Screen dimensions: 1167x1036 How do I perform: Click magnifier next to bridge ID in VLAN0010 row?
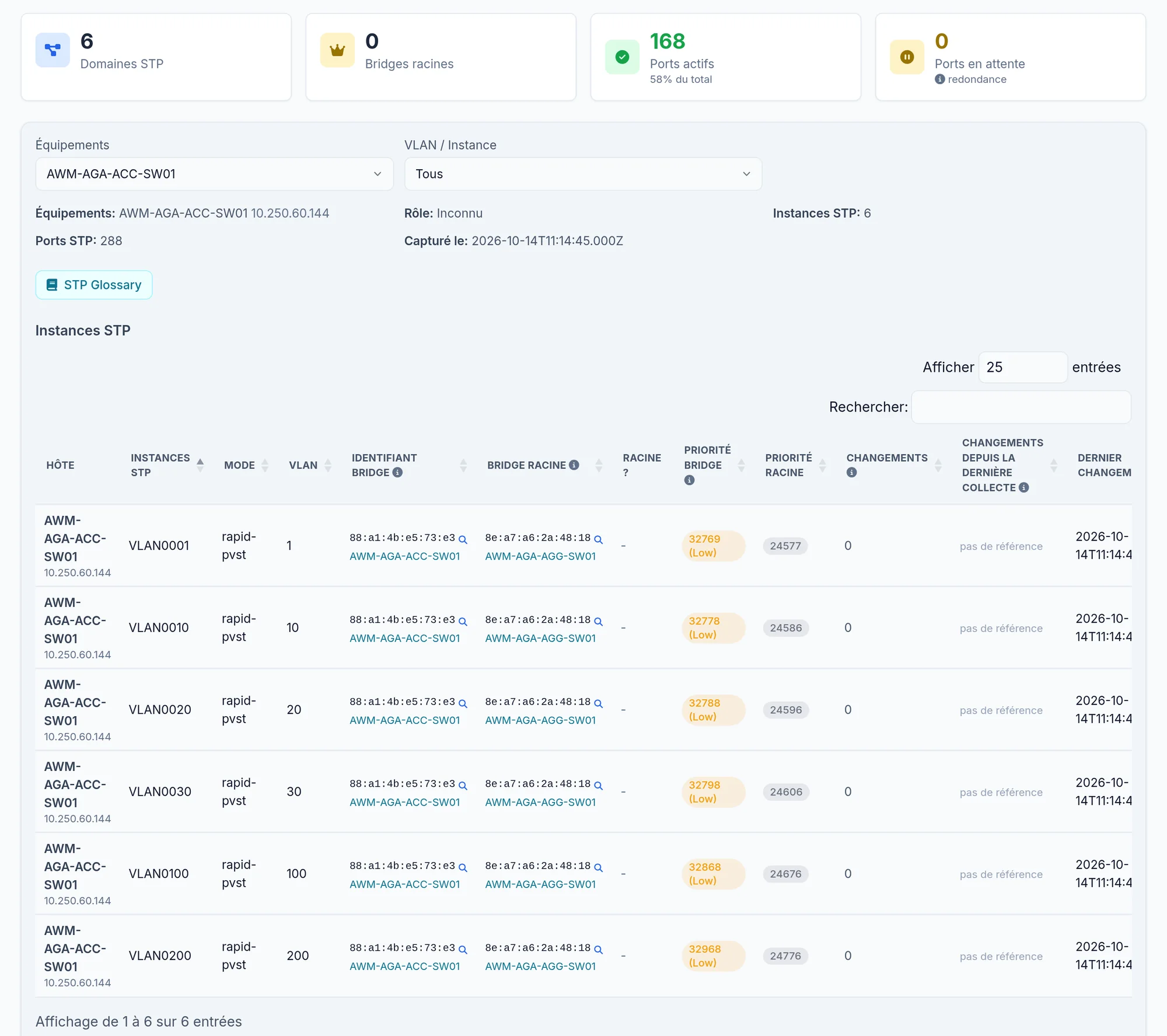pos(463,622)
